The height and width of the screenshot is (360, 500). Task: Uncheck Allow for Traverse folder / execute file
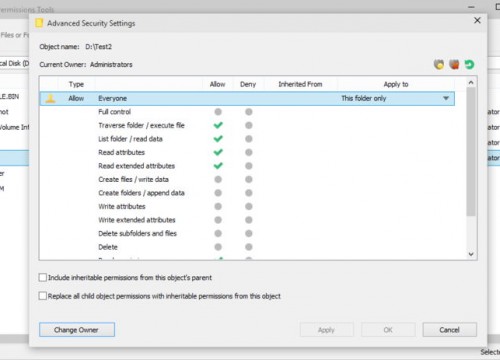point(218,125)
